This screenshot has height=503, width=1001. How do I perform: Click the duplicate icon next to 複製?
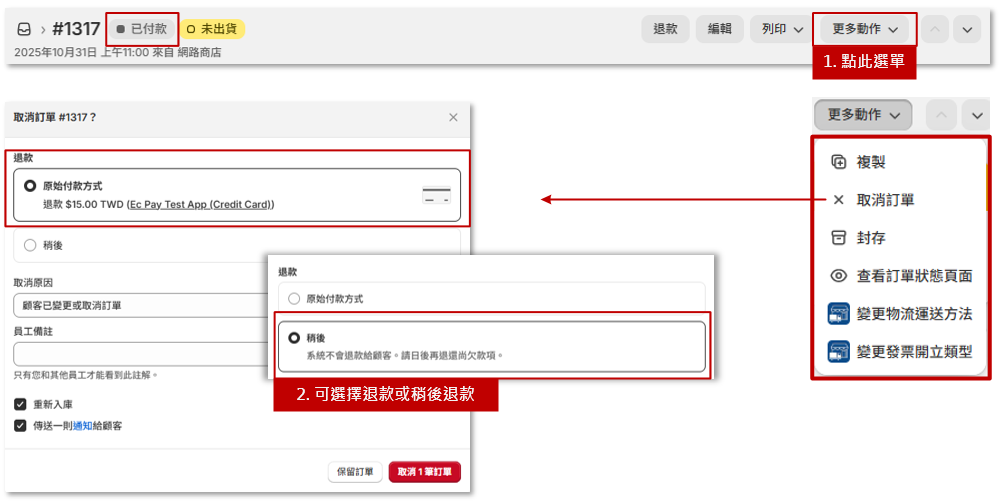pyautogui.click(x=838, y=162)
